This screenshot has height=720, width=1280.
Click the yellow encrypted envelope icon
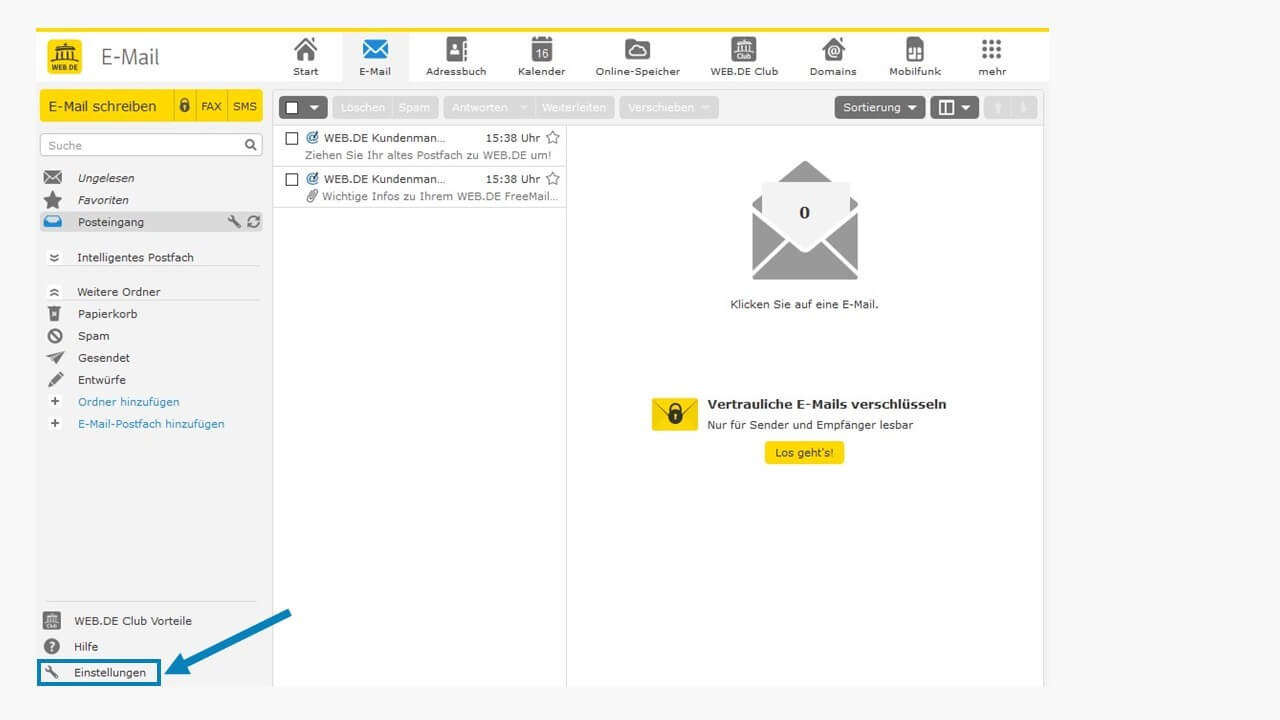[x=675, y=414]
